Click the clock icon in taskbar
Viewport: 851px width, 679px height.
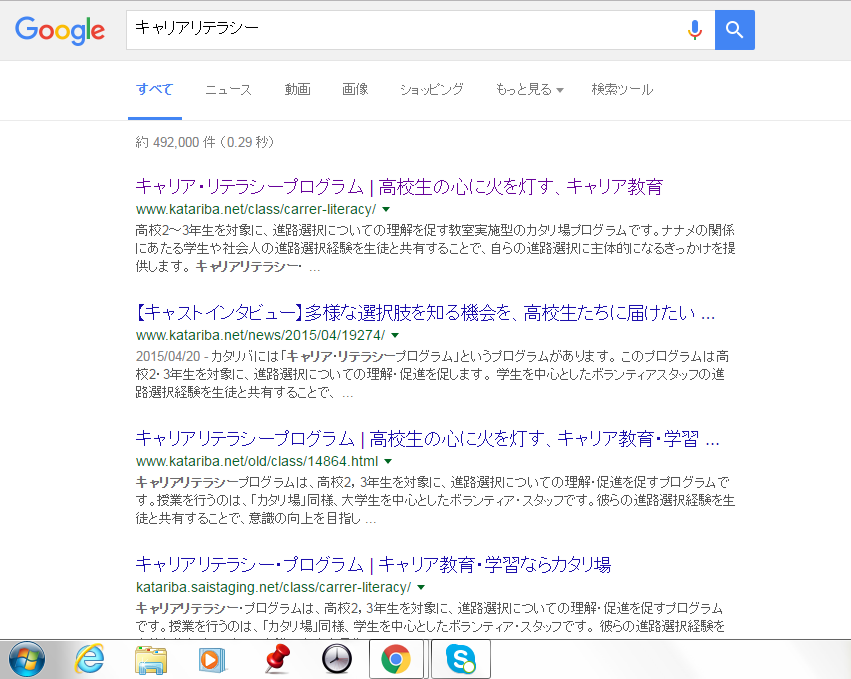(337, 660)
